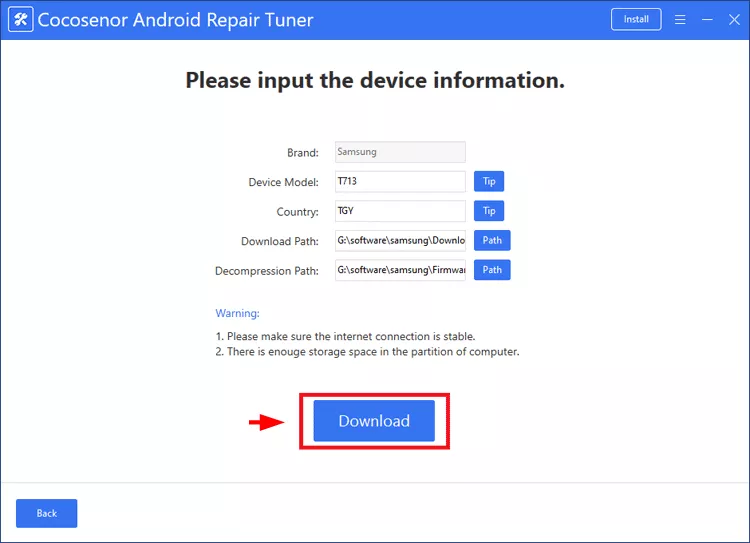Image resolution: width=750 pixels, height=543 pixels.
Task: Click the Install button in title bar
Action: [x=636, y=20]
